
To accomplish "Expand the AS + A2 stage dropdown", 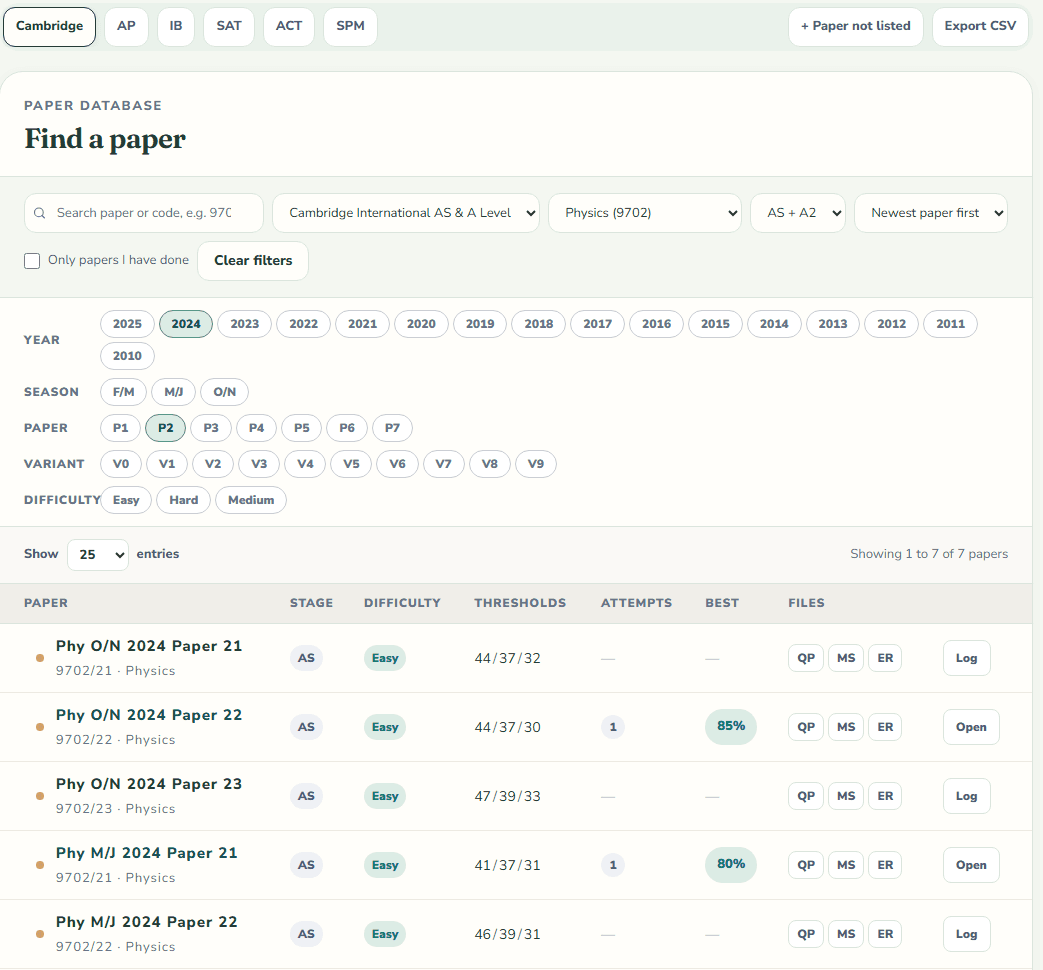I will click(798, 213).
